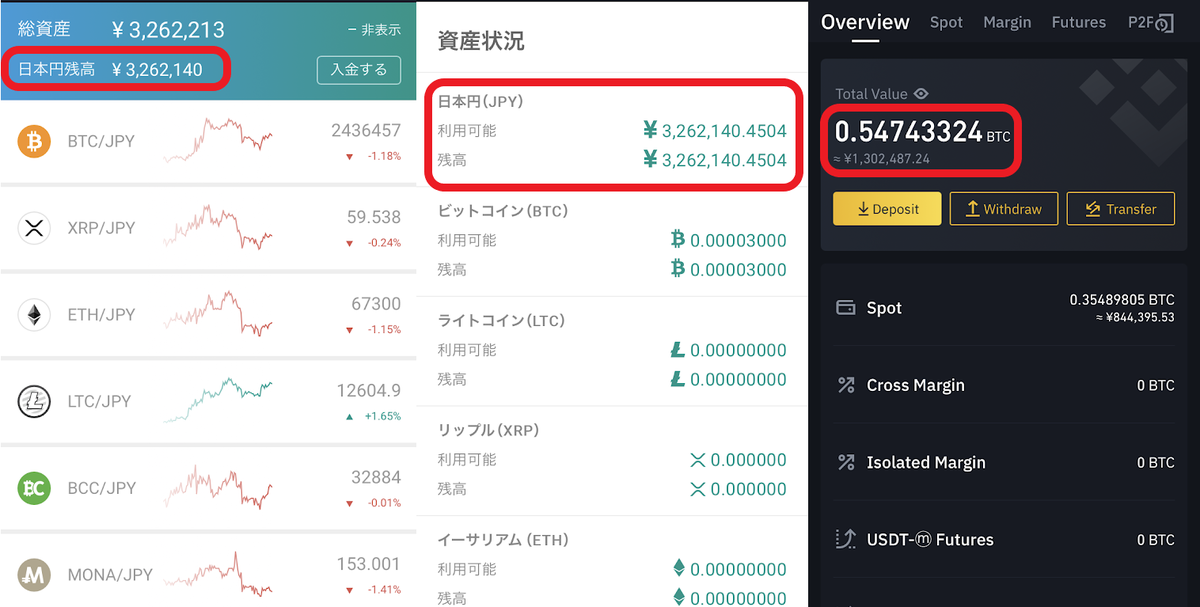
Task: Click the Transfer button
Action: pyautogui.click(x=1121, y=209)
